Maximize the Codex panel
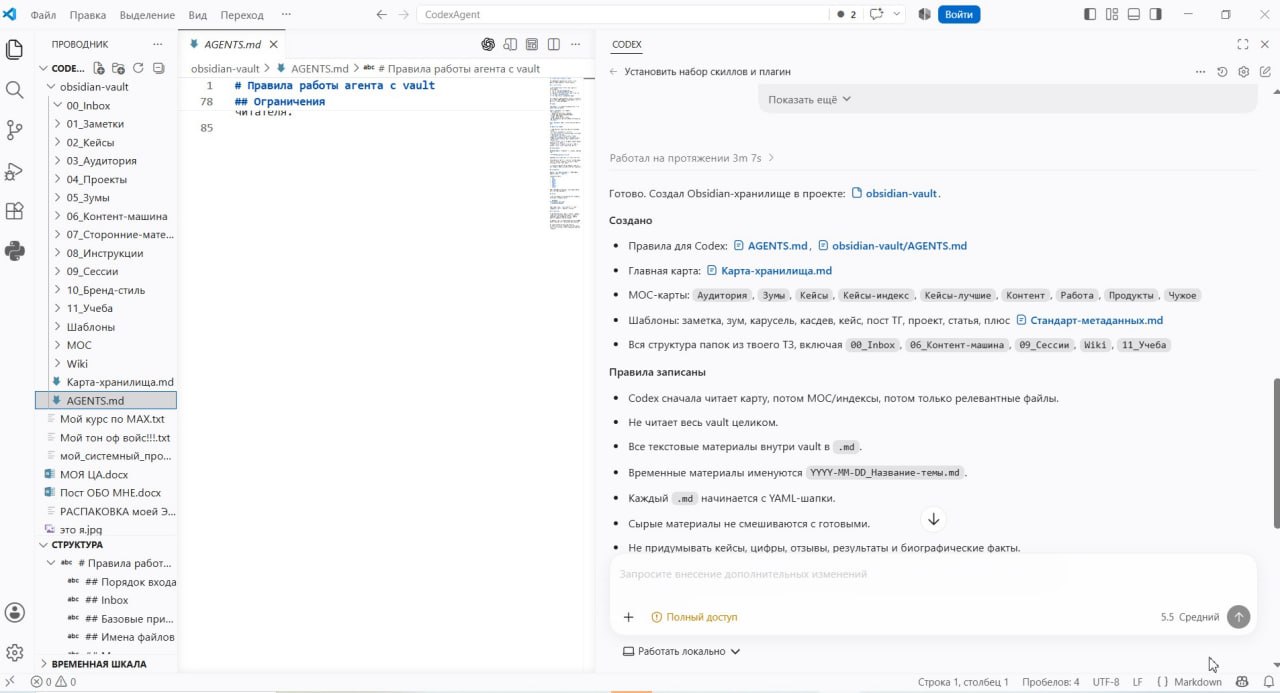 tap(1243, 44)
